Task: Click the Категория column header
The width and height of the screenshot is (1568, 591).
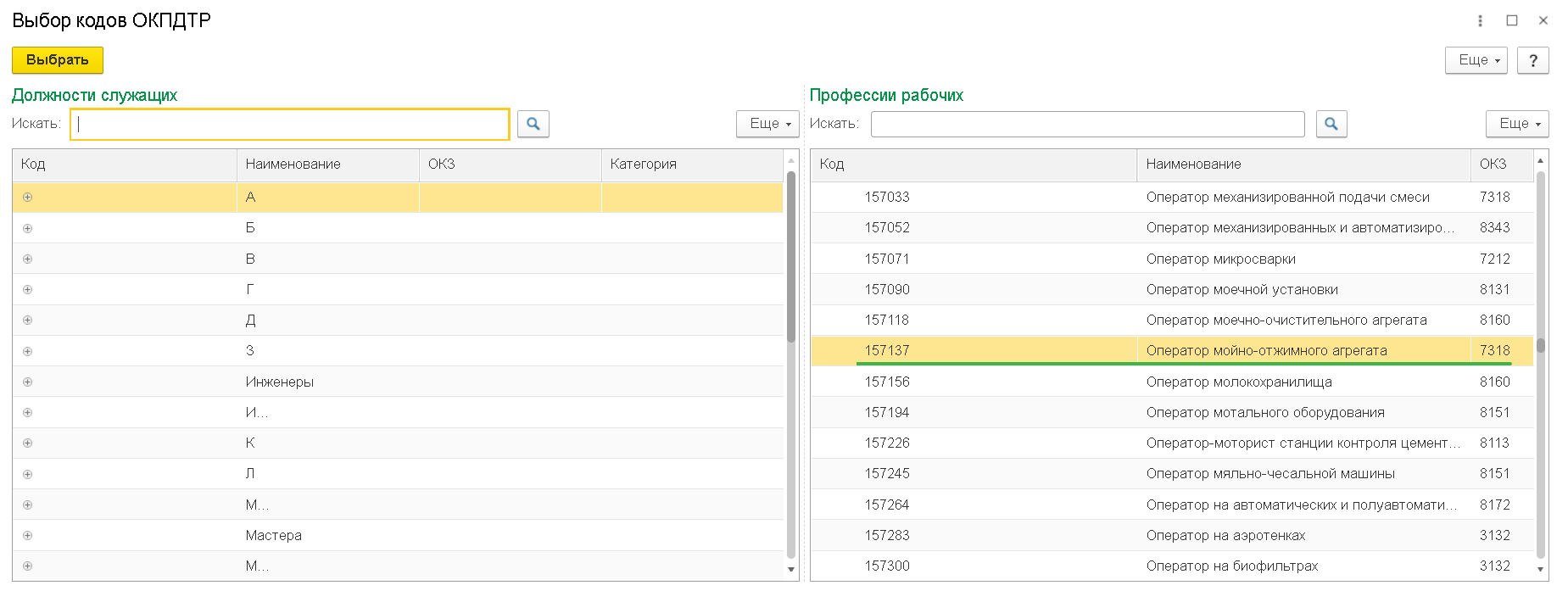Action: pos(691,164)
